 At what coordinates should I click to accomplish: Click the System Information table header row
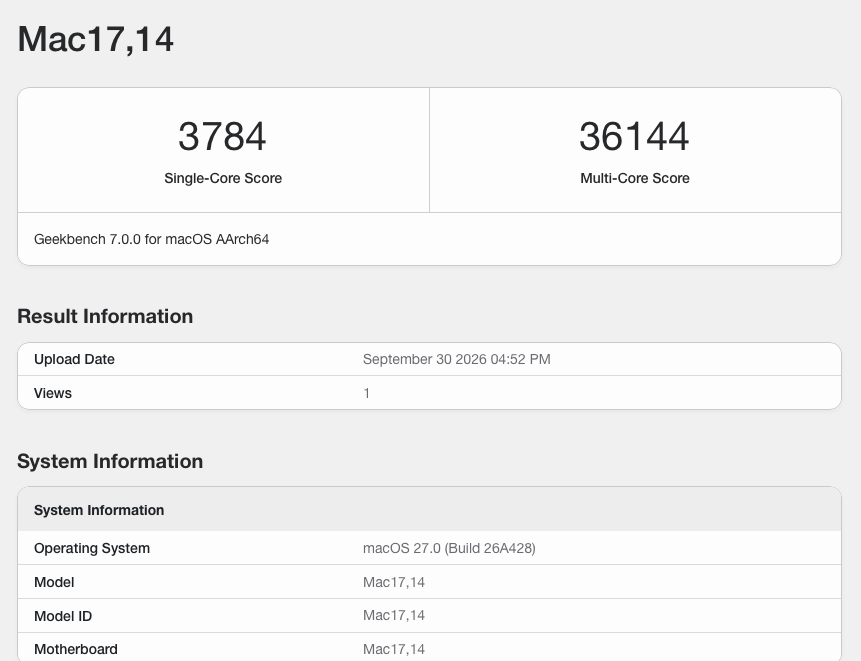(429, 509)
